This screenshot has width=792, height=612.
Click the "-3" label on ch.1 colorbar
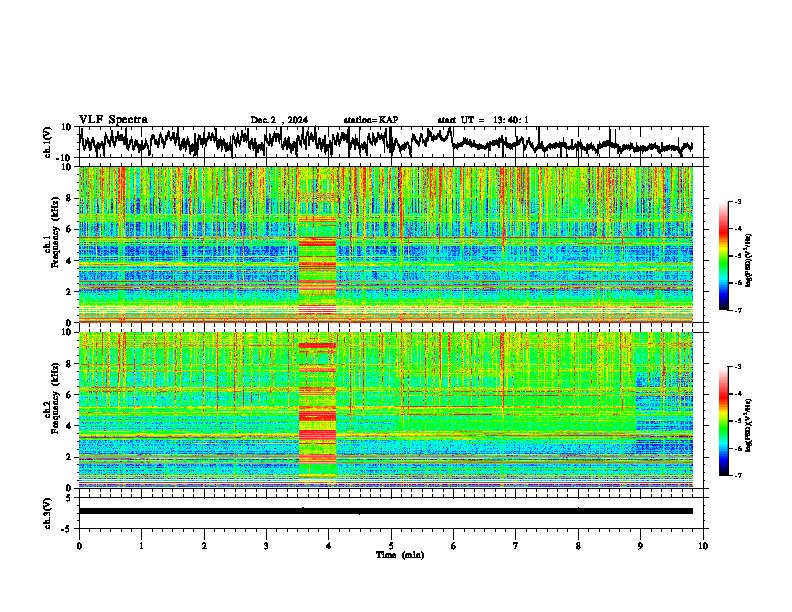tap(737, 202)
